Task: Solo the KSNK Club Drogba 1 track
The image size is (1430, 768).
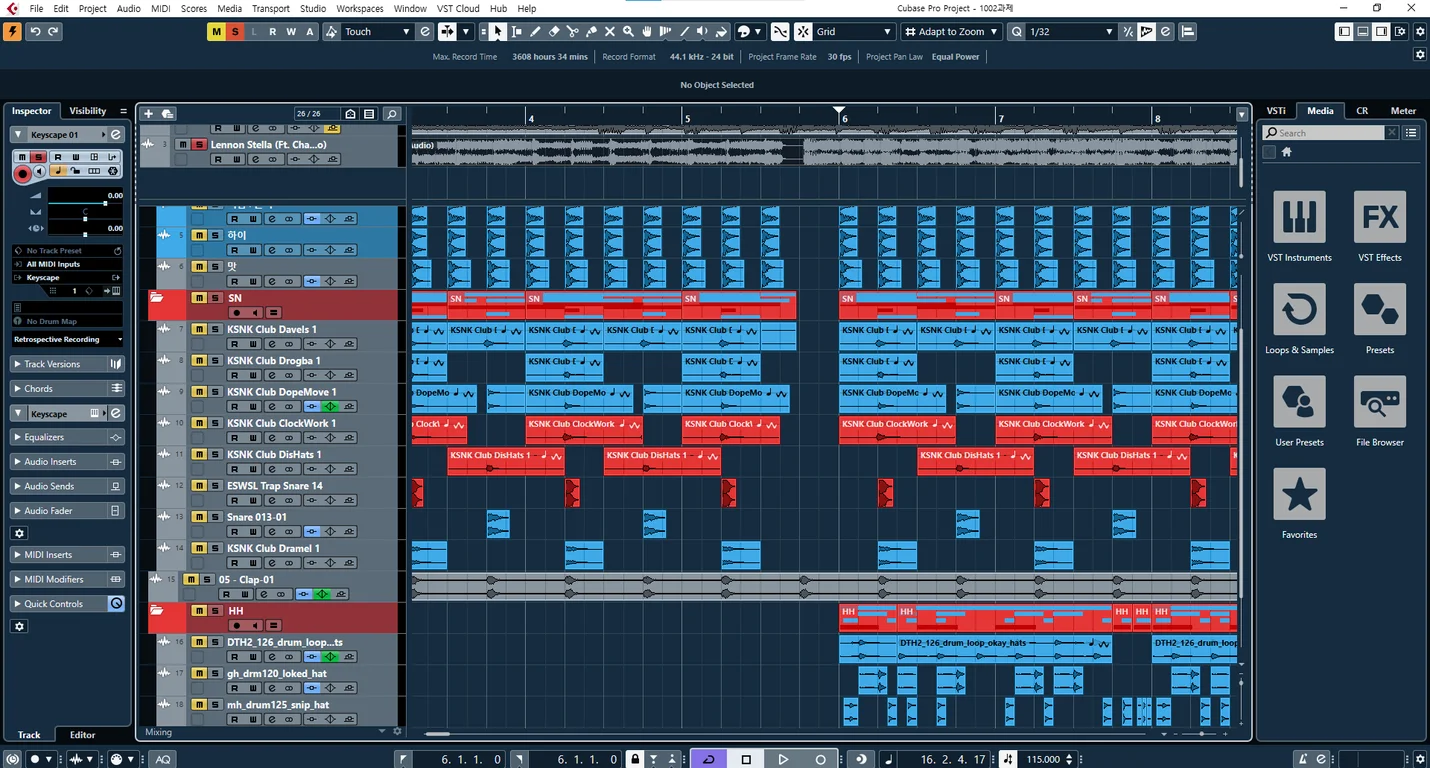Action: pos(214,360)
